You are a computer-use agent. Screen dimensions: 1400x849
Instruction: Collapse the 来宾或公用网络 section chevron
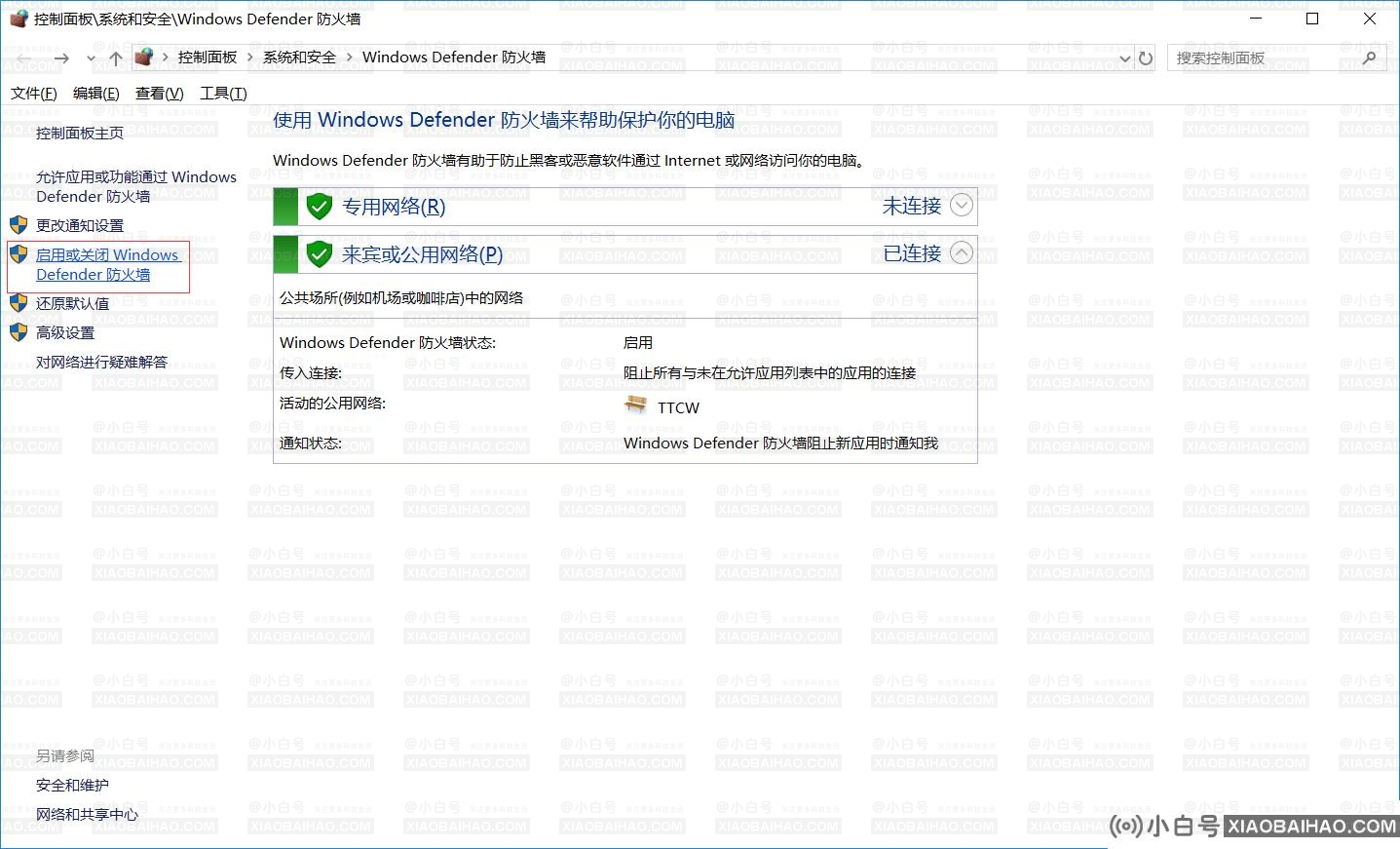point(962,252)
